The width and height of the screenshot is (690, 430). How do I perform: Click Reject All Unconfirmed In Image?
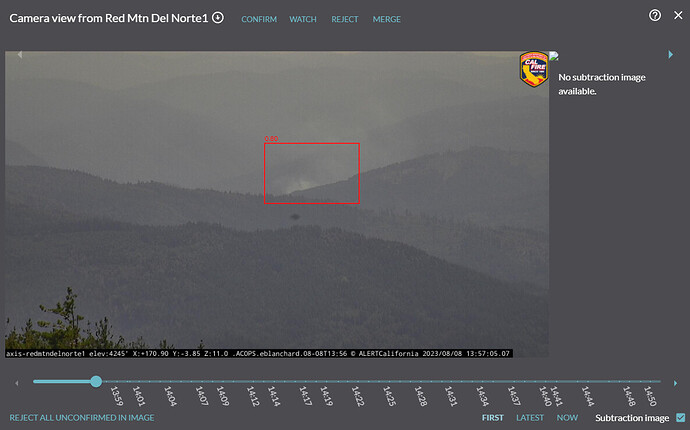[82, 417]
